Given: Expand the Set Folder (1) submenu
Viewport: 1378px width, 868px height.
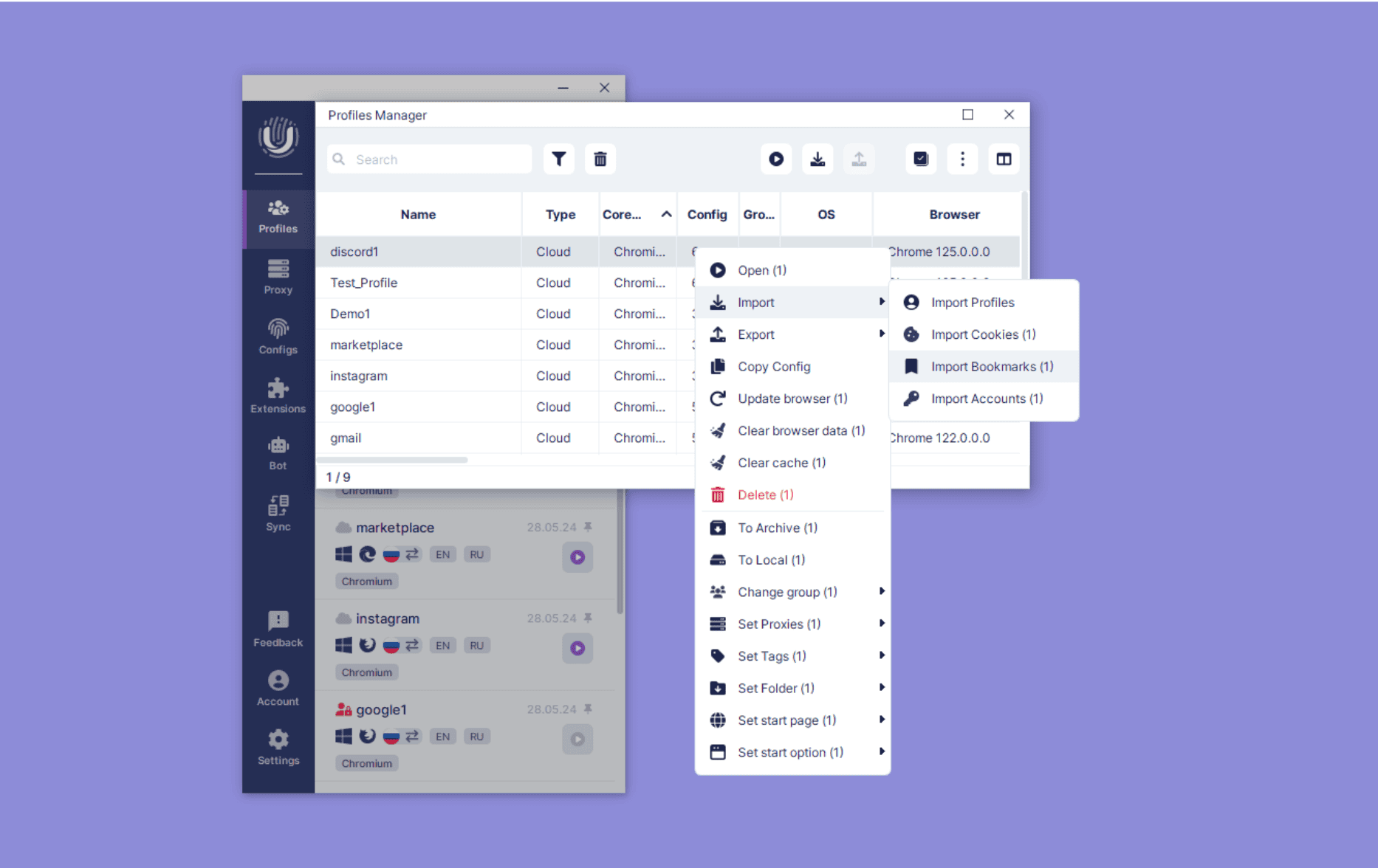Looking at the screenshot, I should 792,689.
